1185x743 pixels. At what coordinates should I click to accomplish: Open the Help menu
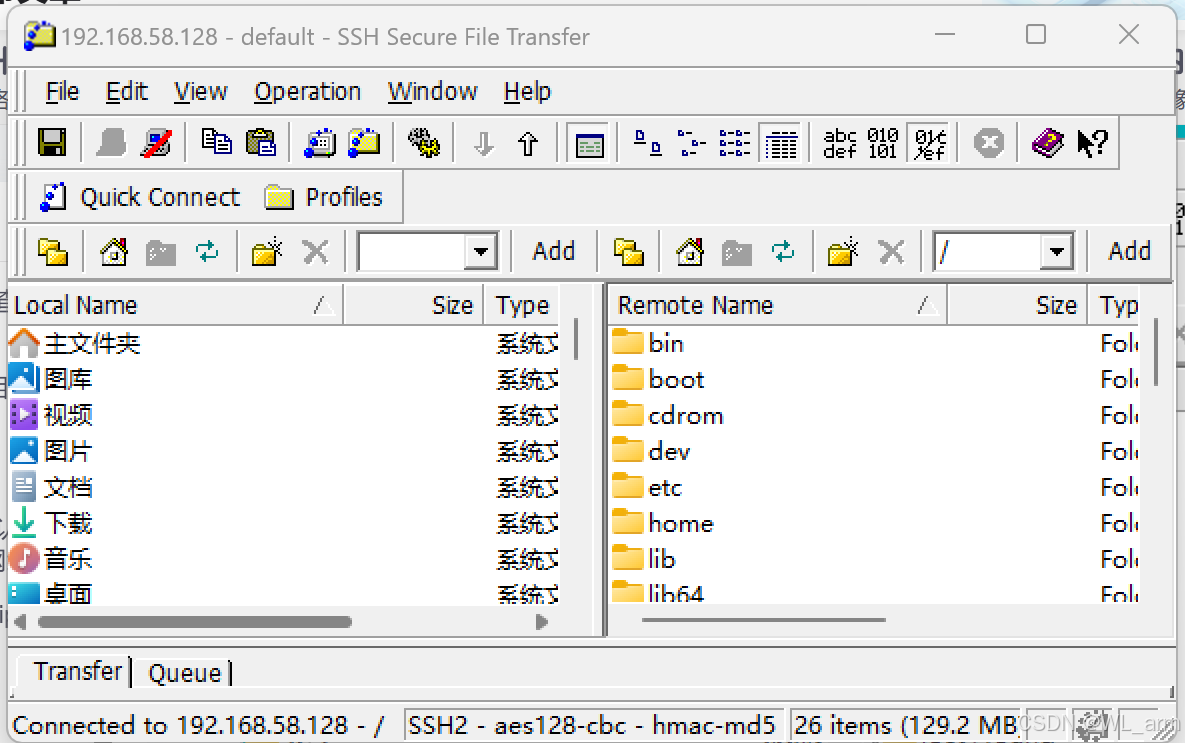(x=527, y=91)
